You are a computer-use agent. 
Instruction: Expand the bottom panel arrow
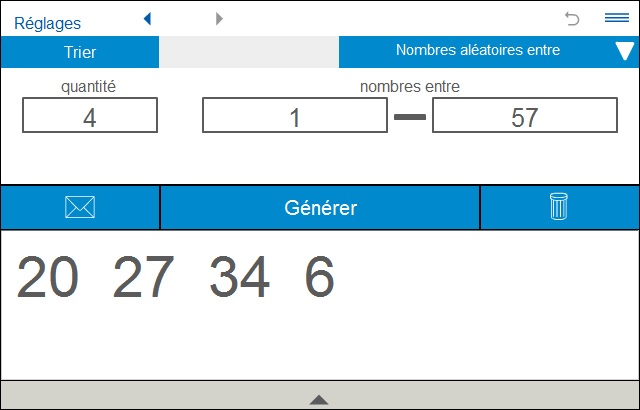(x=319, y=399)
